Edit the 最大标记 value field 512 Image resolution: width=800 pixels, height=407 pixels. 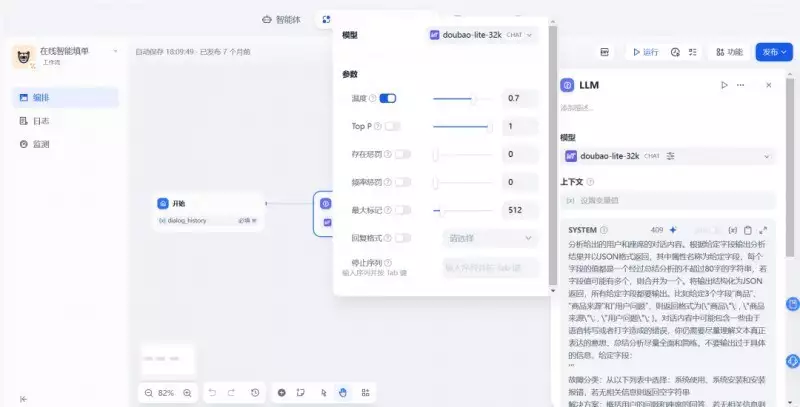click(519, 210)
